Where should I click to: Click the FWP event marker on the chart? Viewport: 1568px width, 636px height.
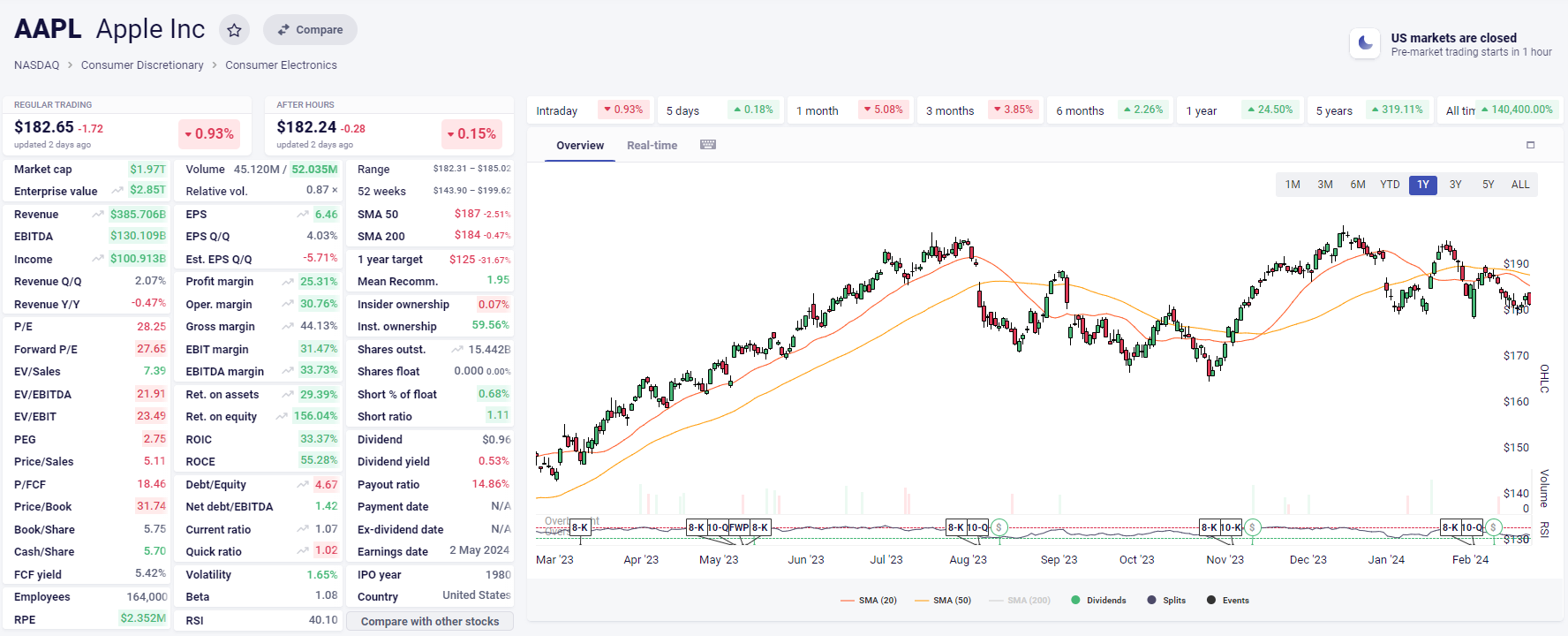point(739,527)
